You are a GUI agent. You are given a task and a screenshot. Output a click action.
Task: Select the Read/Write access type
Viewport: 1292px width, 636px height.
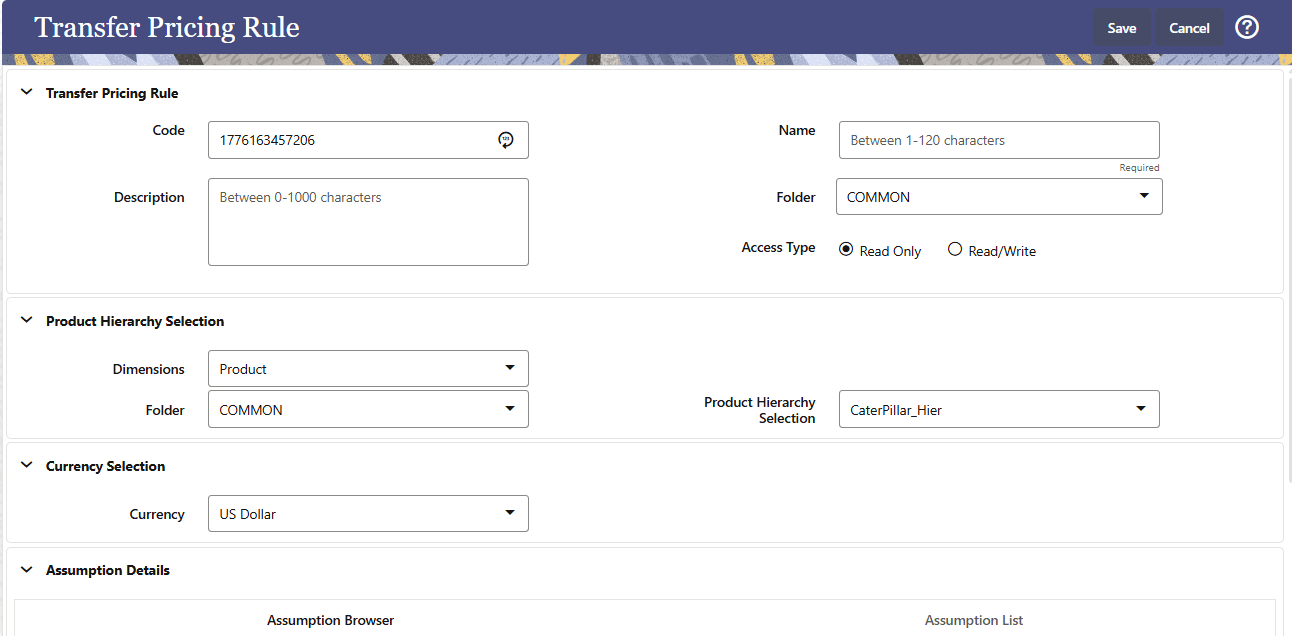pos(955,250)
